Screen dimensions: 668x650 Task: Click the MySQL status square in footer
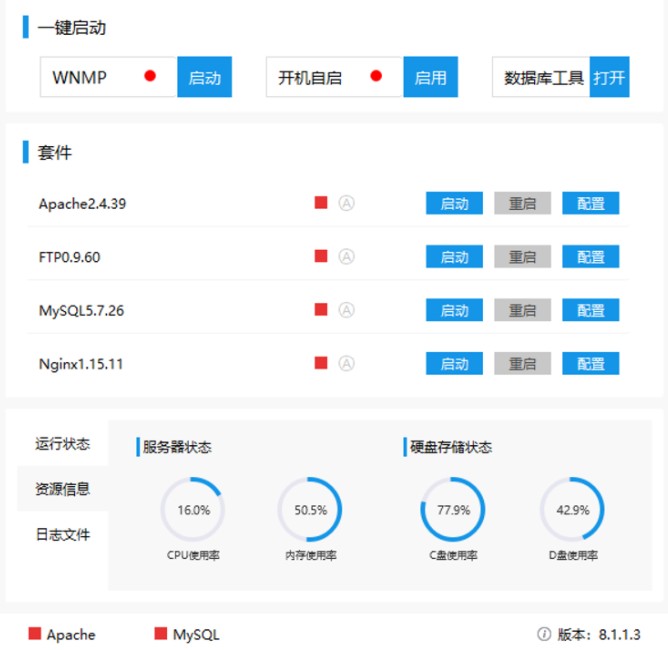click(x=161, y=633)
